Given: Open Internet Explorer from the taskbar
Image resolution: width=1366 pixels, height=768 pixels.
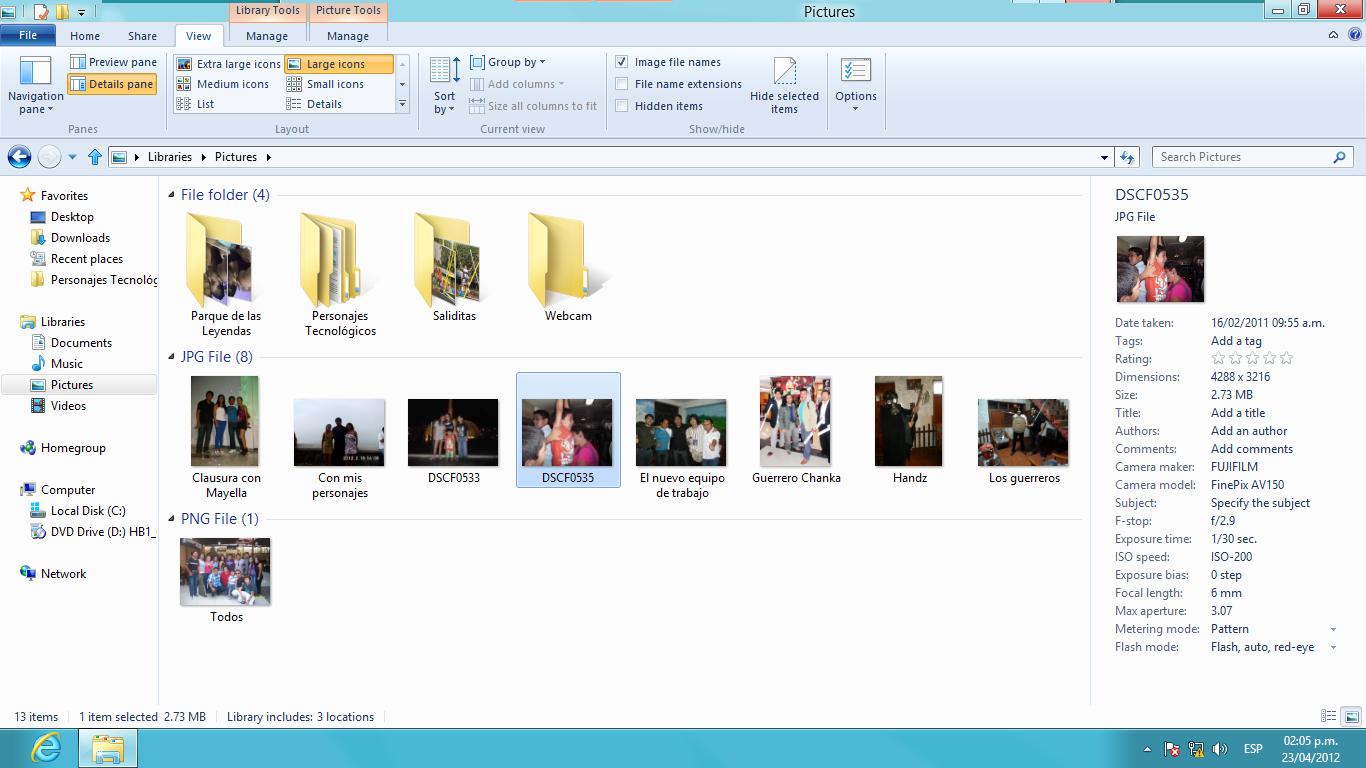Looking at the screenshot, I should 45,748.
